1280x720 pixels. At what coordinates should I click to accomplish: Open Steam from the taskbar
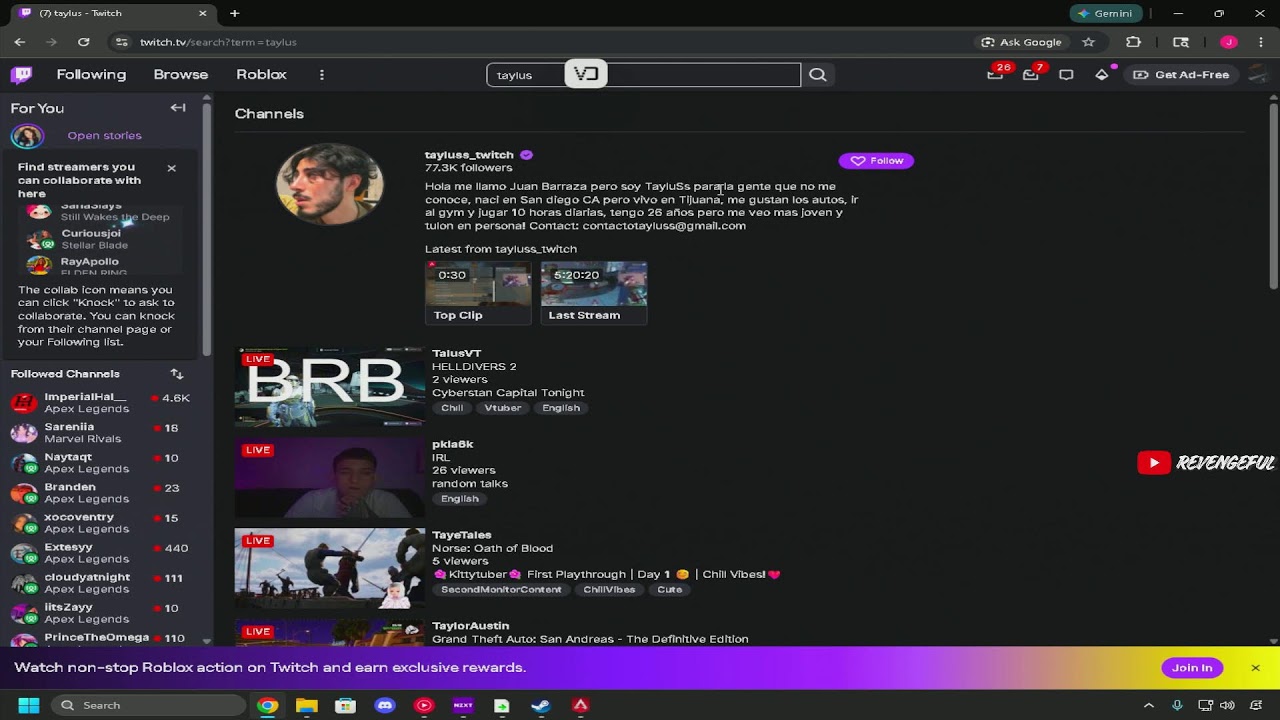click(x=540, y=705)
